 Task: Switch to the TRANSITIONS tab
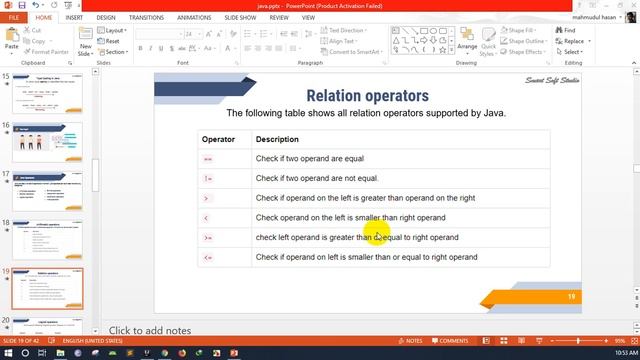pyautogui.click(x=146, y=18)
